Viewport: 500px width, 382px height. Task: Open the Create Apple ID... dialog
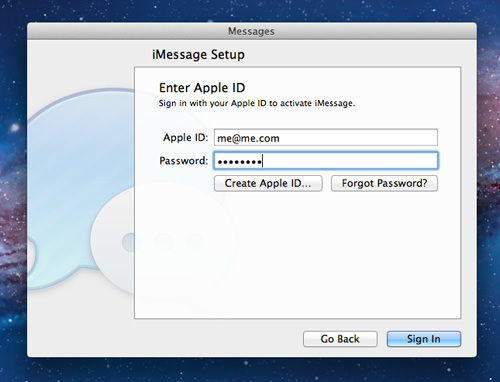point(268,183)
